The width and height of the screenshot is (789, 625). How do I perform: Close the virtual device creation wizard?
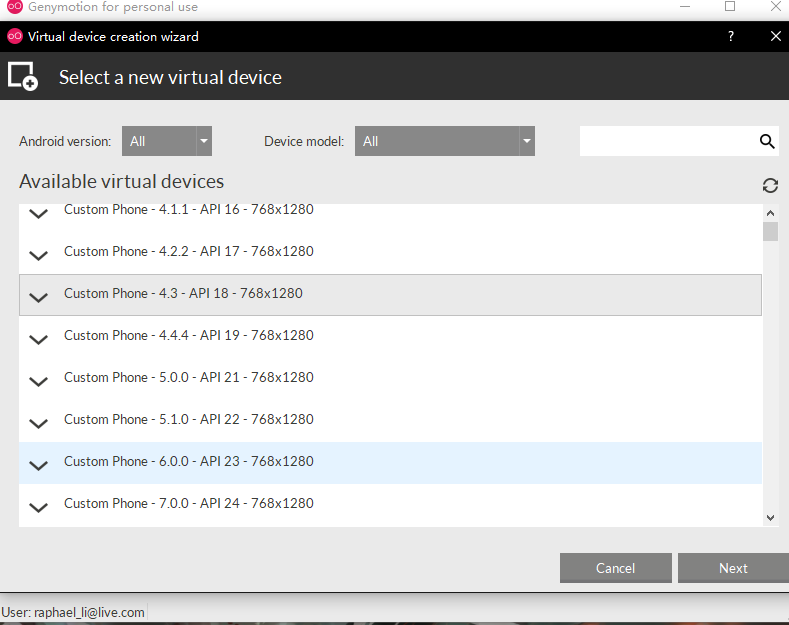click(775, 36)
